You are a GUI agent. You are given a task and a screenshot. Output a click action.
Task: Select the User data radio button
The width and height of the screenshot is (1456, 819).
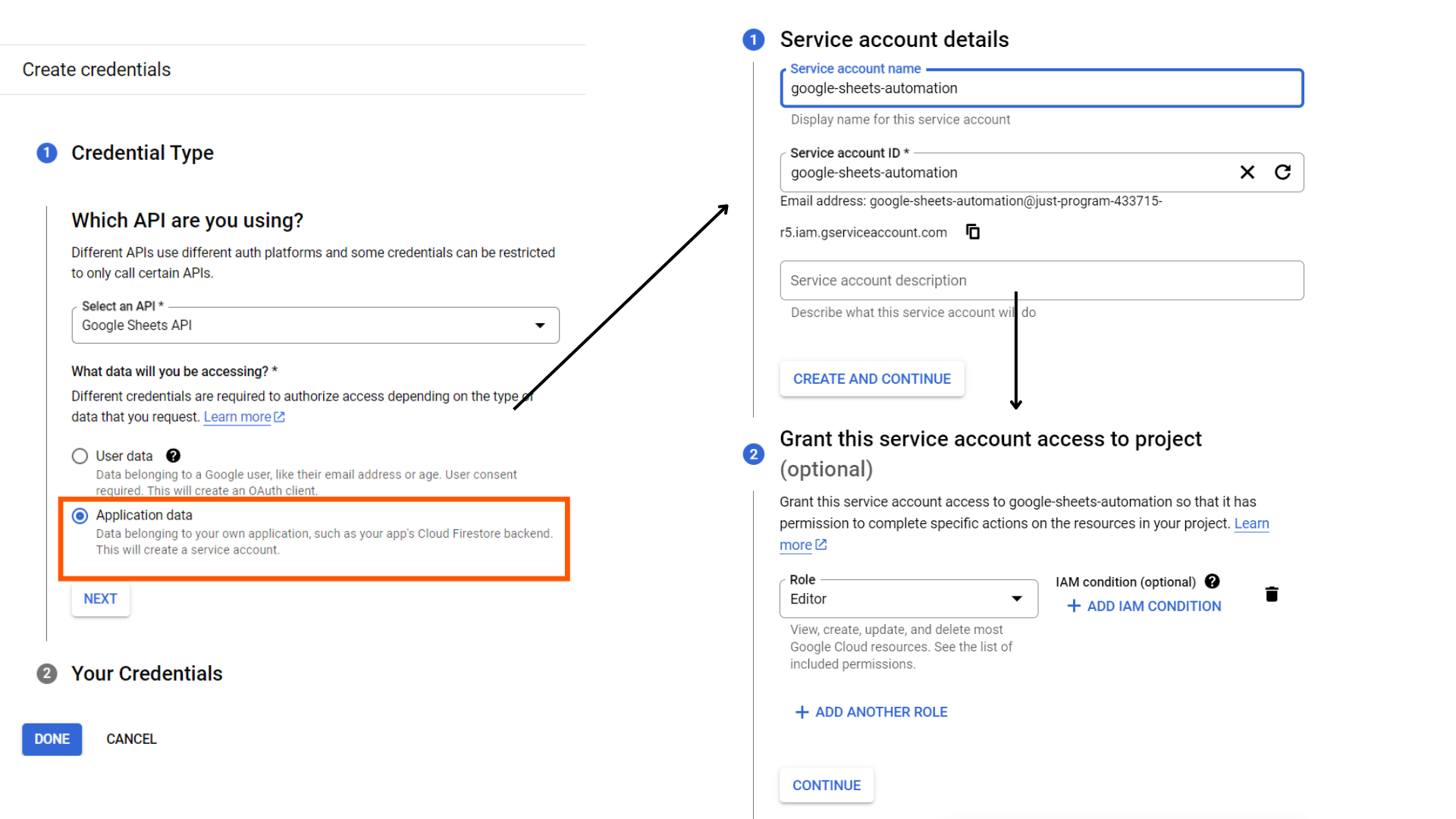pos(80,456)
